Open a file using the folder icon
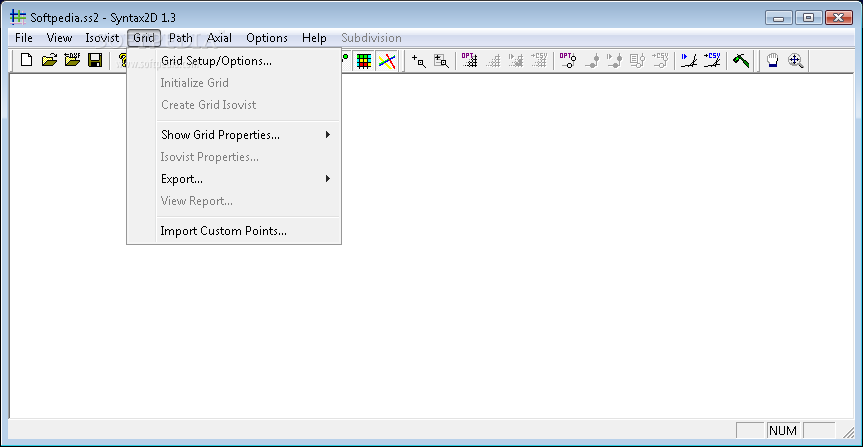The height and width of the screenshot is (447, 863). (50, 60)
